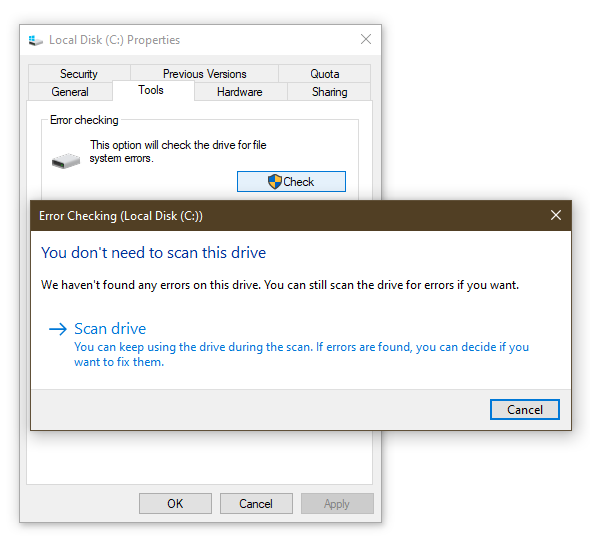Open the Previous Versions tab
The width and height of the screenshot is (590, 545).
[204, 73]
